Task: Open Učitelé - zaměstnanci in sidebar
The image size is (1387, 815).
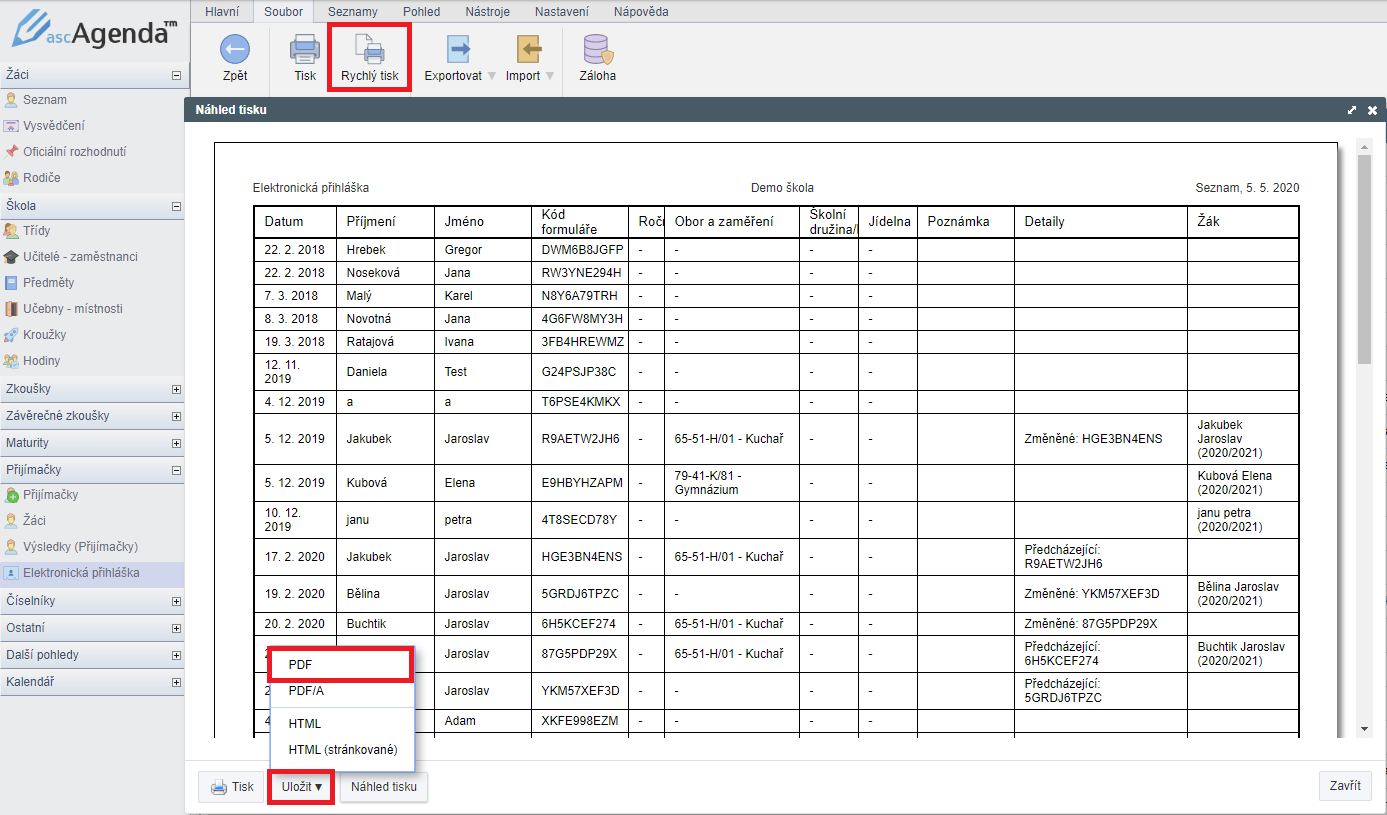Action: 80,257
